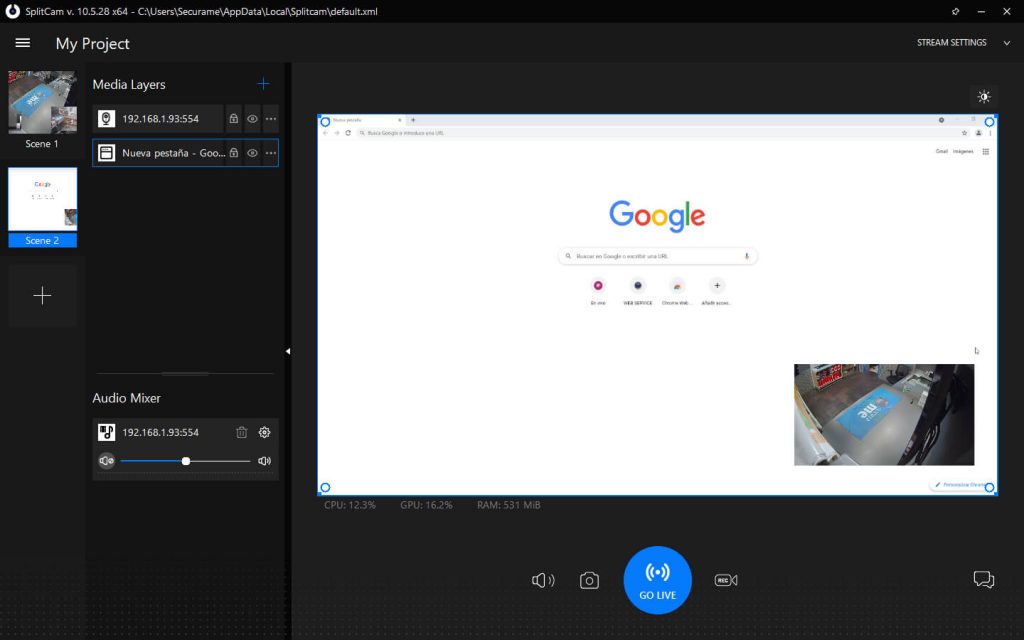Adjust the audio mixer volume slider

point(185,461)
